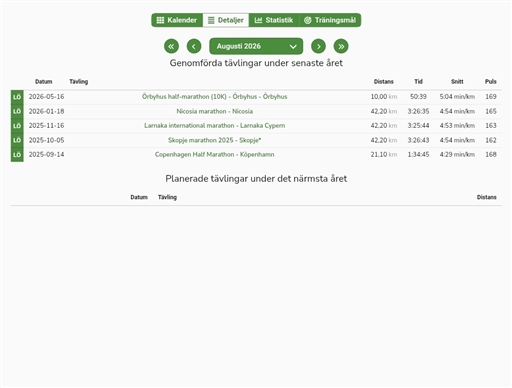This screenshot has width=512, height=388.
Task: Click the distance 10,00 km
Action: click(384, 97)
